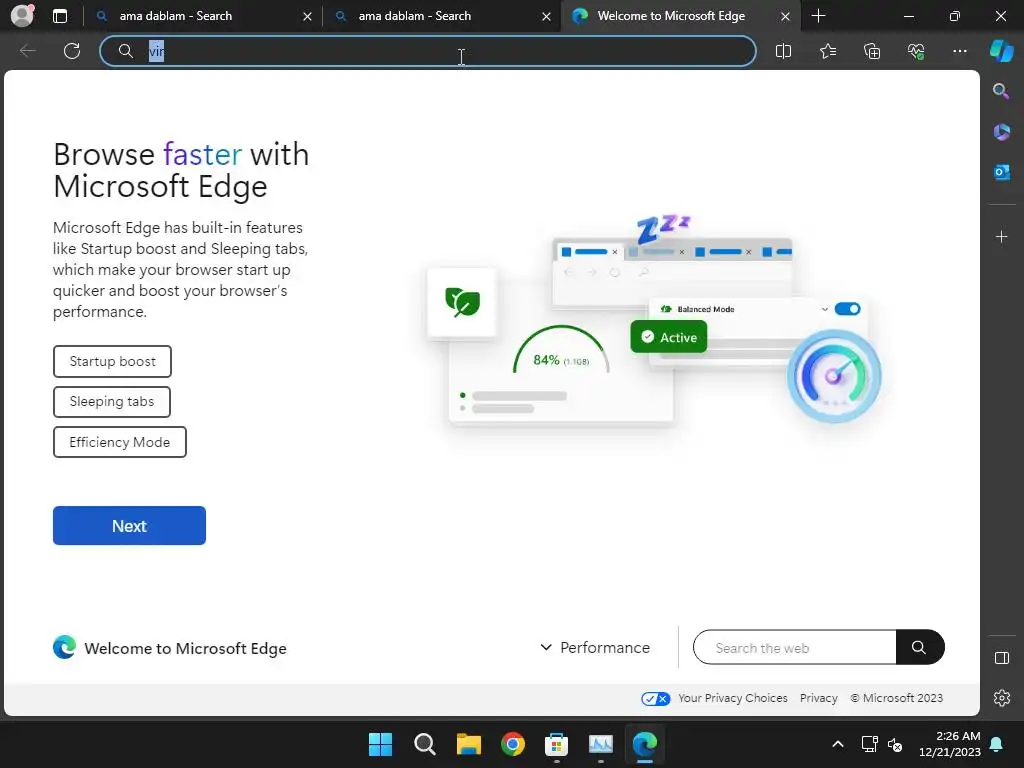Screen dimensions: 1024x768
Task: Open File Explorer from taskbar
Action: [469, 744]
